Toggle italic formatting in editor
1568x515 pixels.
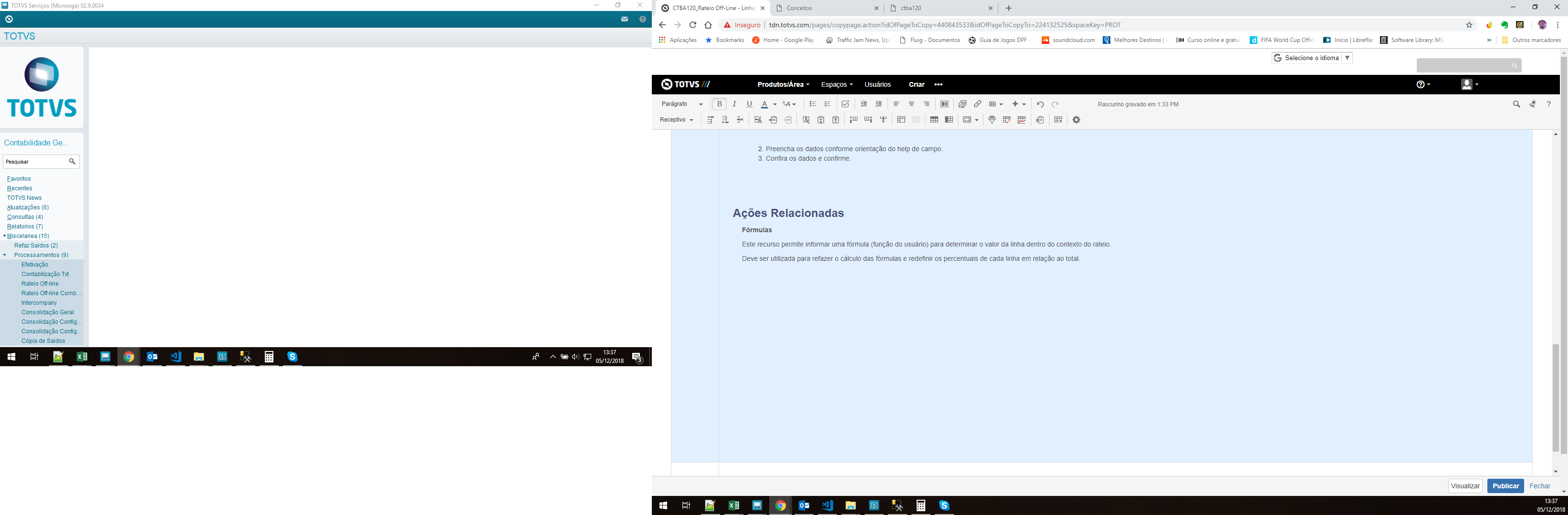coord(735,104)
